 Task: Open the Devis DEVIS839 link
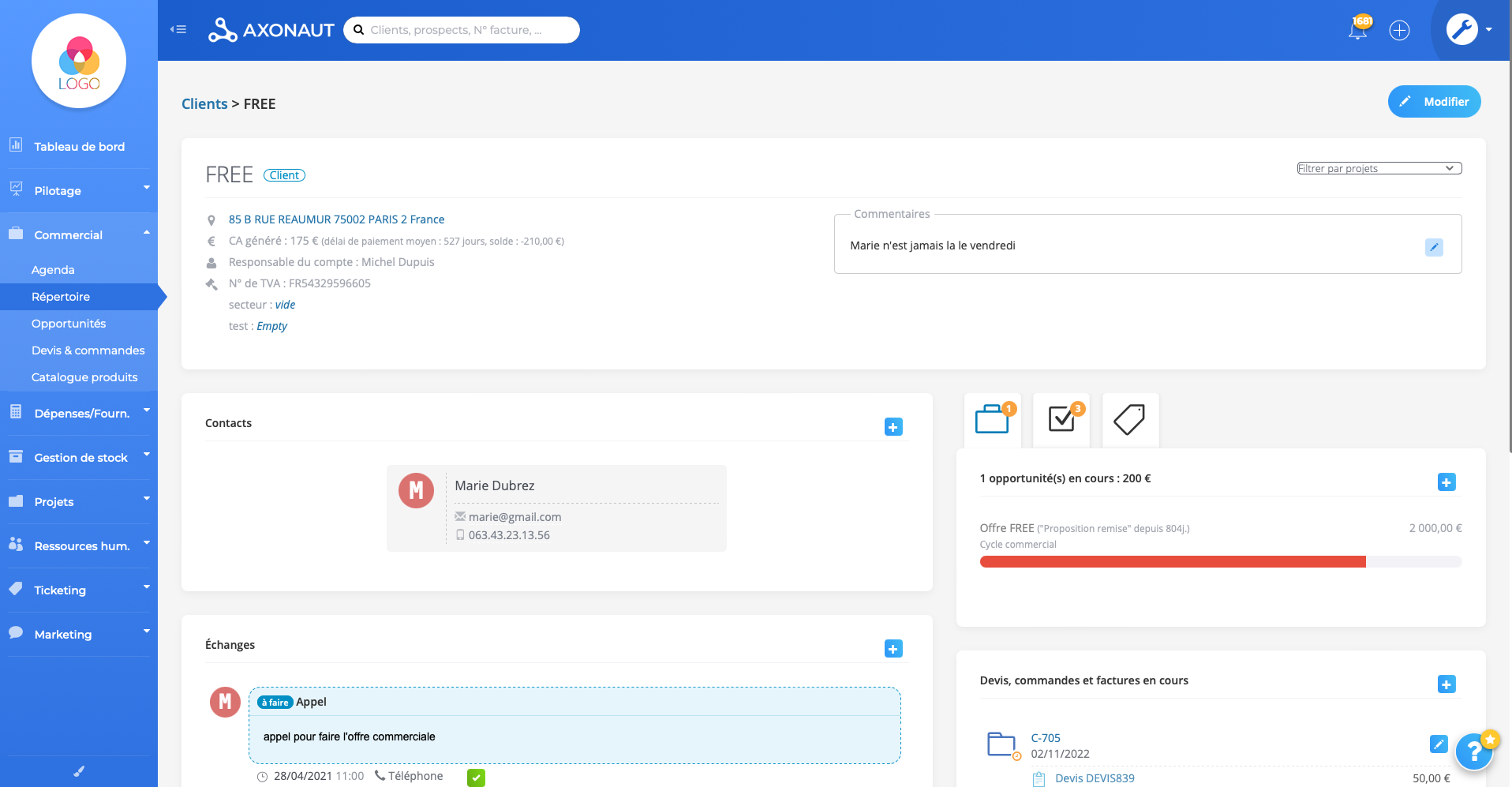coord(1095,778)
